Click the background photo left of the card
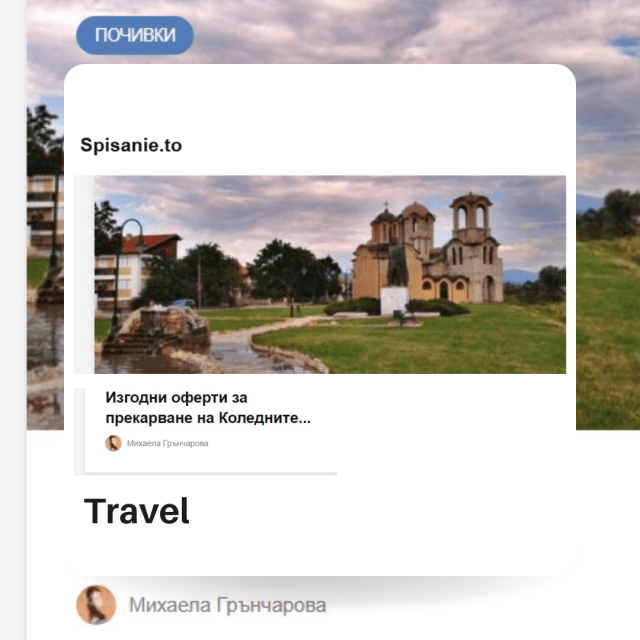 coord(45,300)
